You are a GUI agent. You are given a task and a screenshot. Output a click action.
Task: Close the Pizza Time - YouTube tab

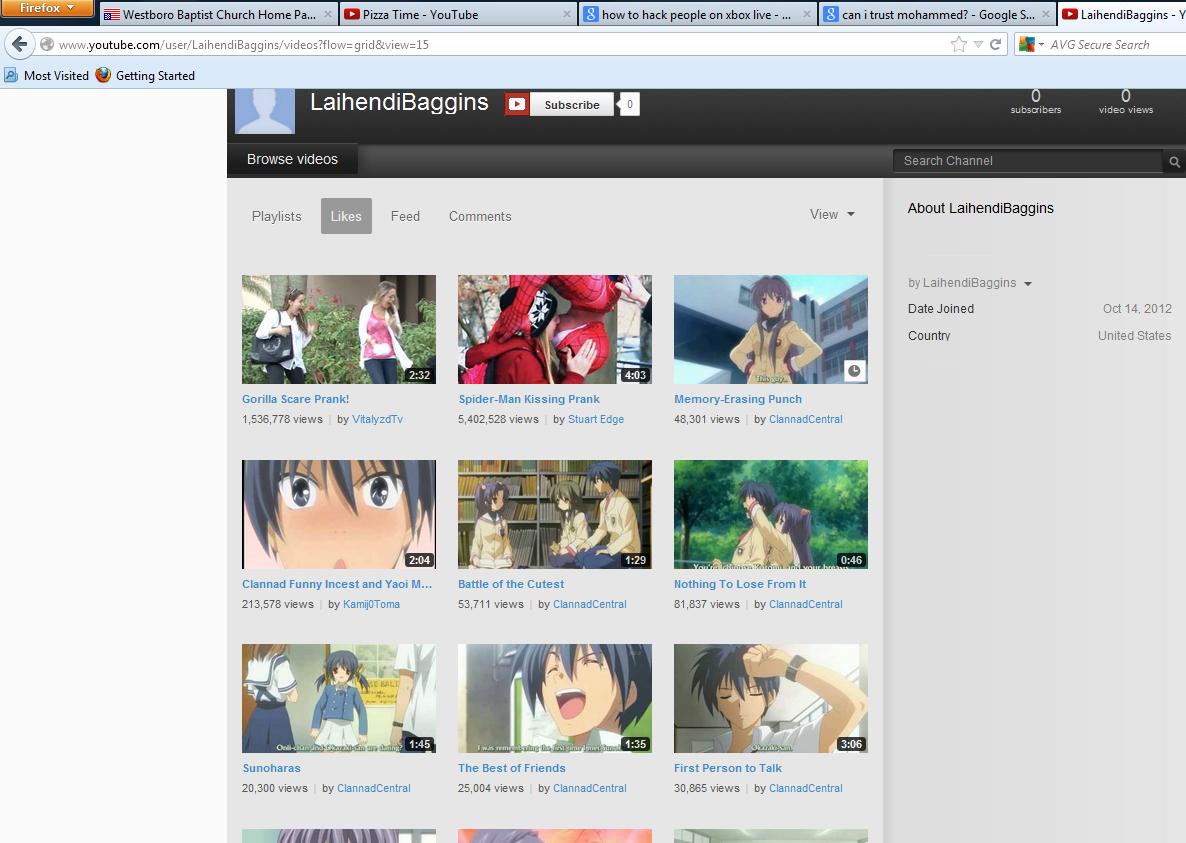click(567, 14)
